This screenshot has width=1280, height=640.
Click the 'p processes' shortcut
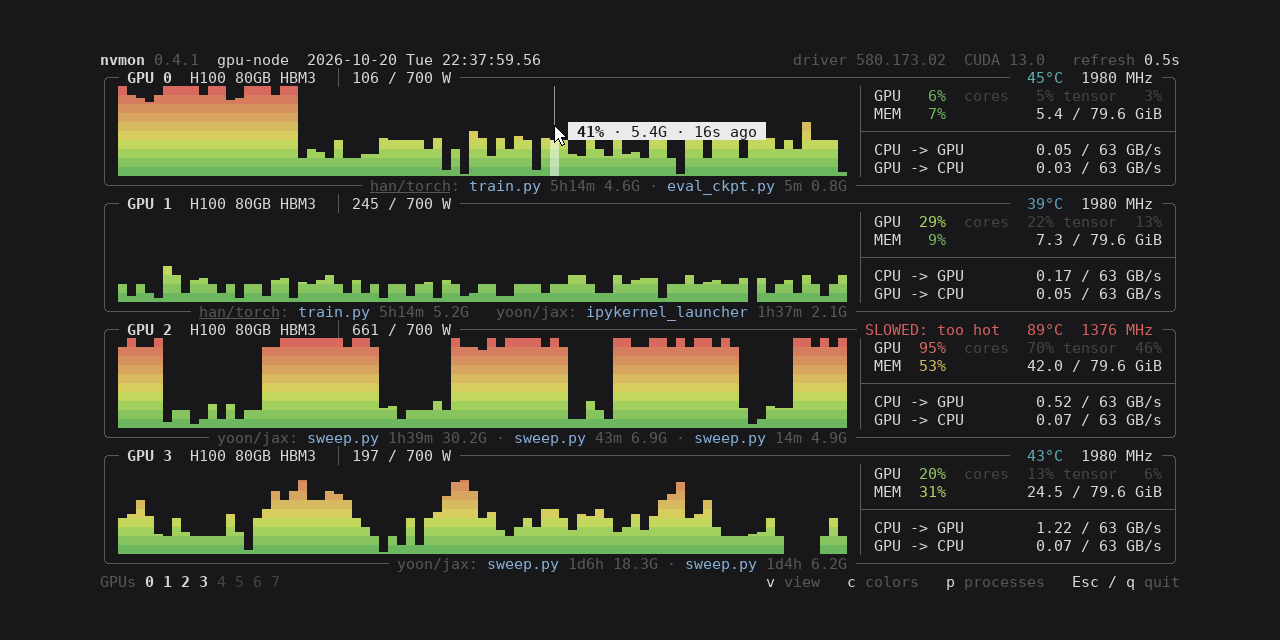pos(995,582)
